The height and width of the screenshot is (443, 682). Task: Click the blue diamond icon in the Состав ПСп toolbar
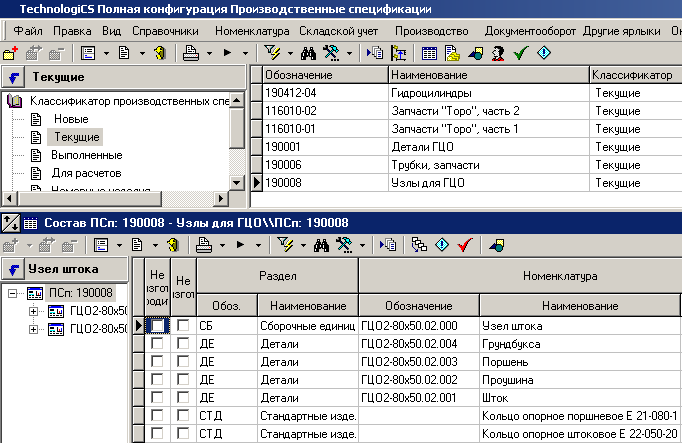point(442,245)
